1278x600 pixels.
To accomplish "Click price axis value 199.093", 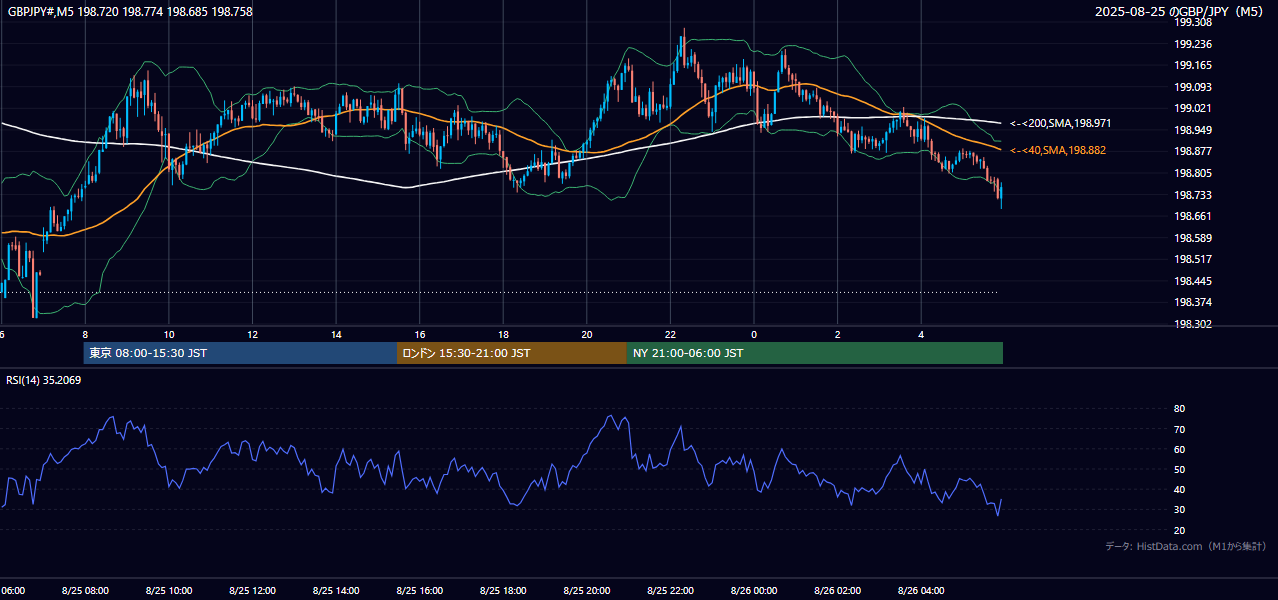I will click(x=1193, y=87).
